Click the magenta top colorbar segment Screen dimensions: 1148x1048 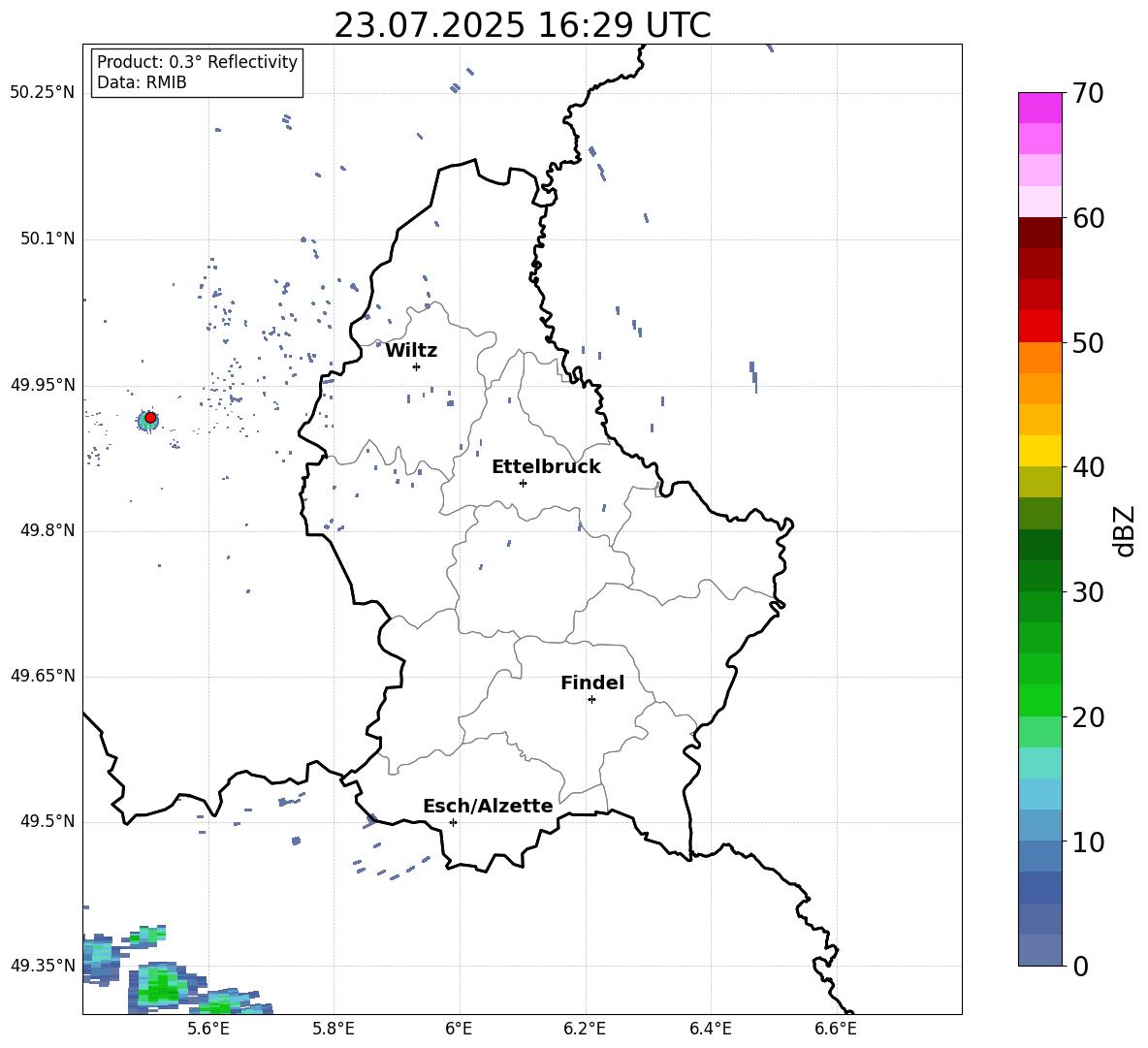click(x=1040, y=109)
